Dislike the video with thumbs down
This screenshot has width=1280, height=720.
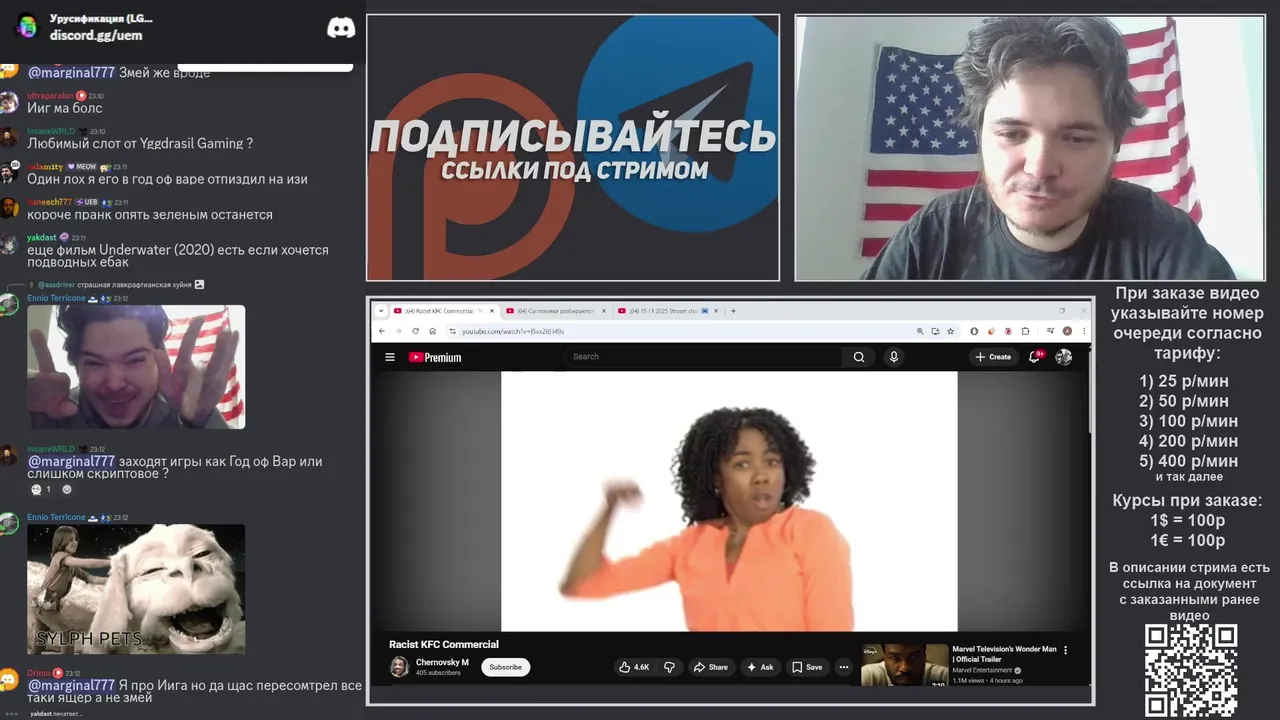point(669,667)
